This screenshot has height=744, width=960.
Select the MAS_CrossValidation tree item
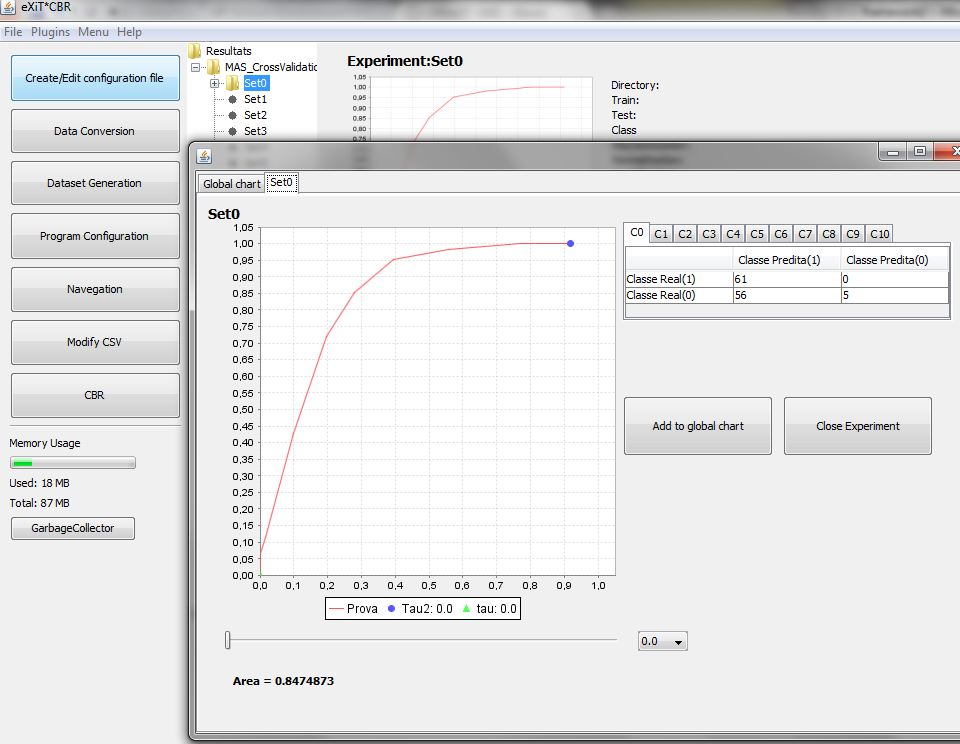[x=271, y=67]
